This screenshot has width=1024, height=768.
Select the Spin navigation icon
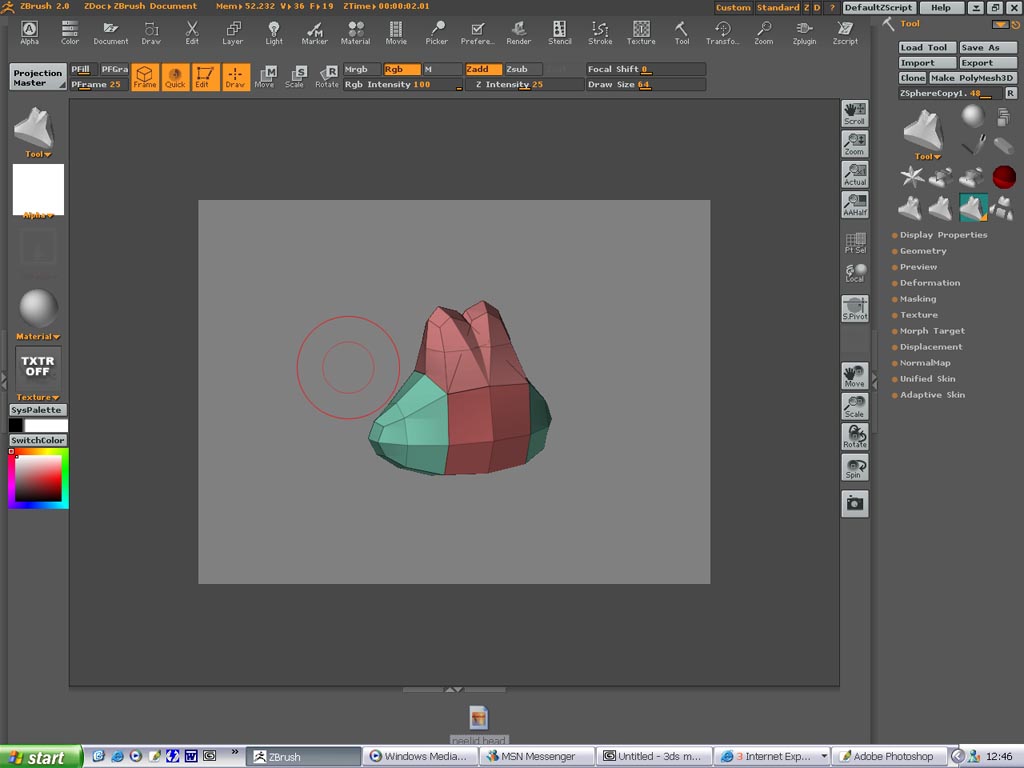[x=854, y=468]
